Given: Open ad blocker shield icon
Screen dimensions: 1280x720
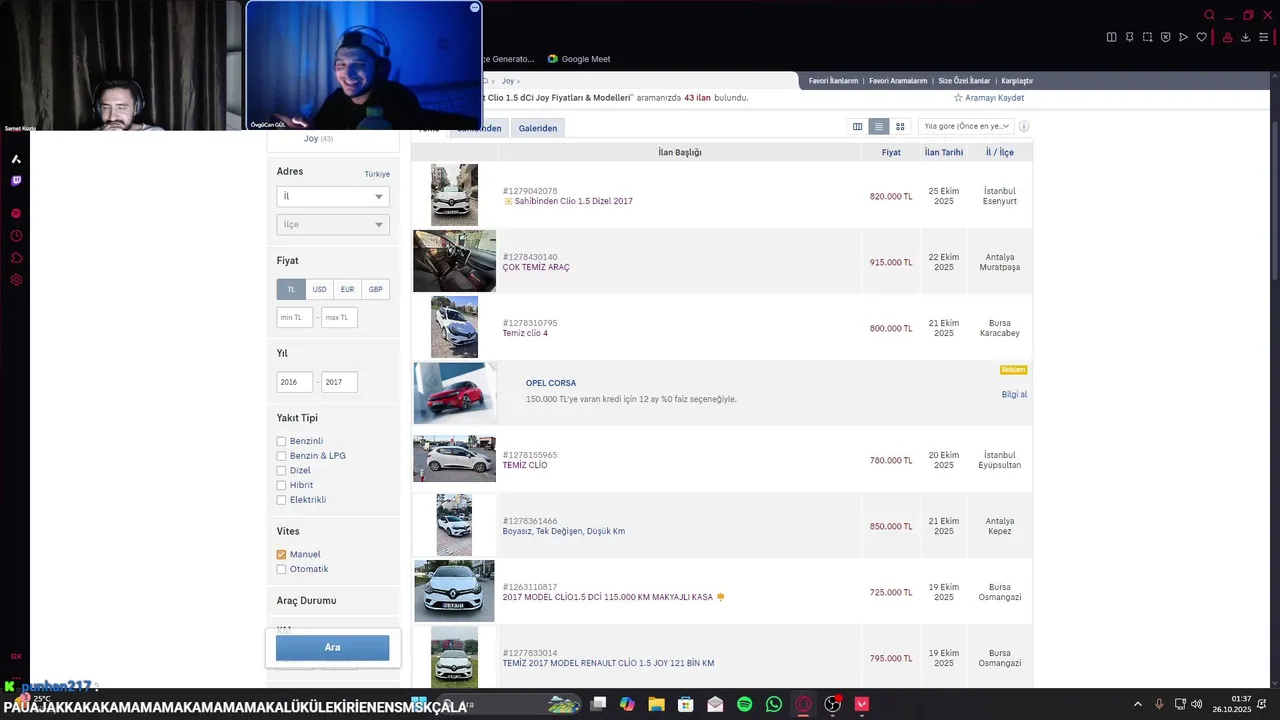Looking at the screenshot, I should tap(1165, 37).
